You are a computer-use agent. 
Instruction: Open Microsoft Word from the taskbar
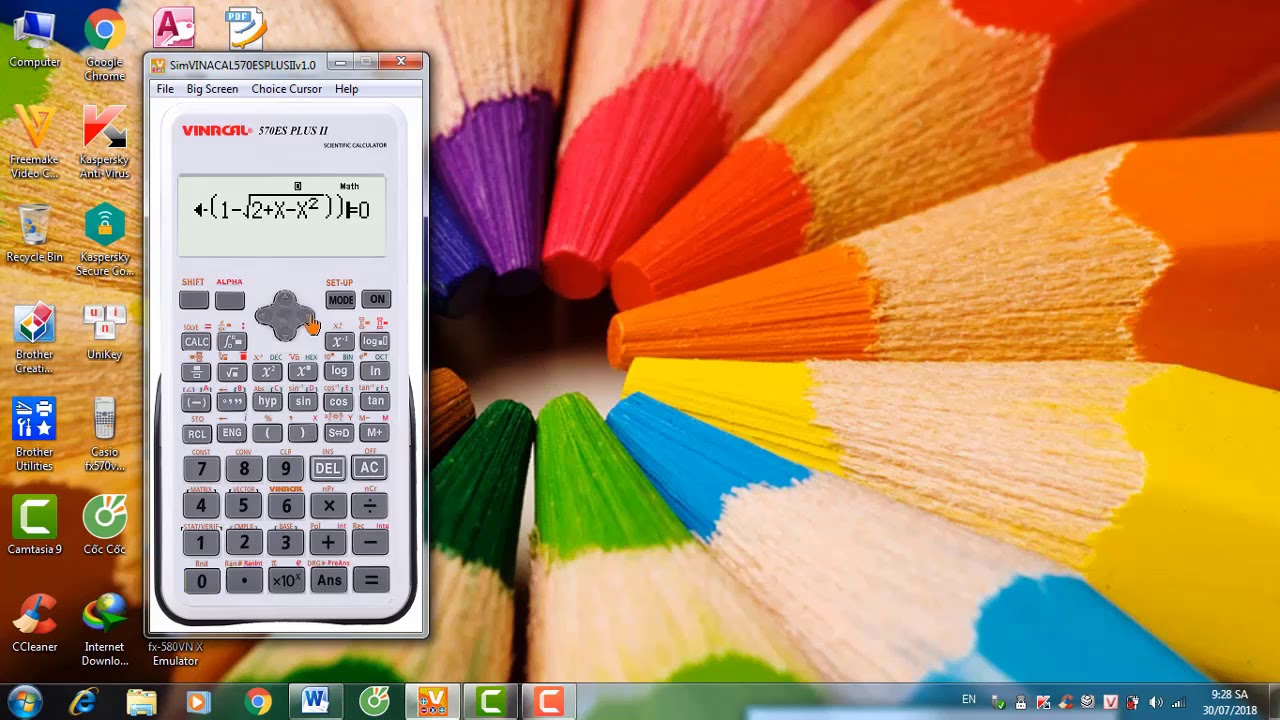(x=316, y=702)
